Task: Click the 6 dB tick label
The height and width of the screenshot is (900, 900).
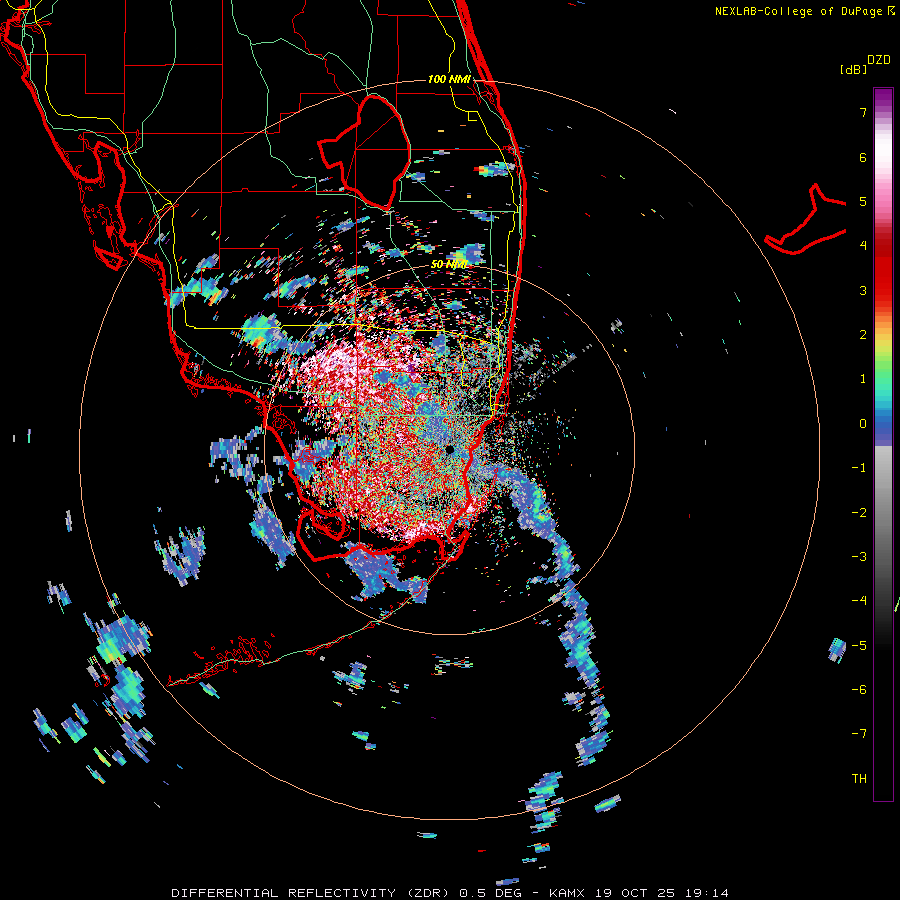Action: [x=863, y=157]
